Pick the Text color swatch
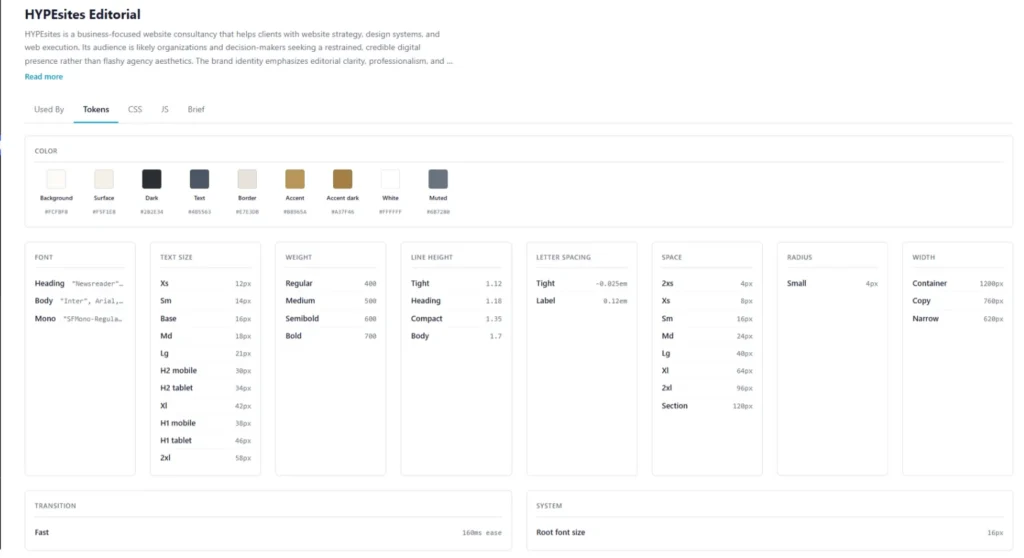Image resolution: width=1024 pixels, height=558 pixels. coord(199,179)
